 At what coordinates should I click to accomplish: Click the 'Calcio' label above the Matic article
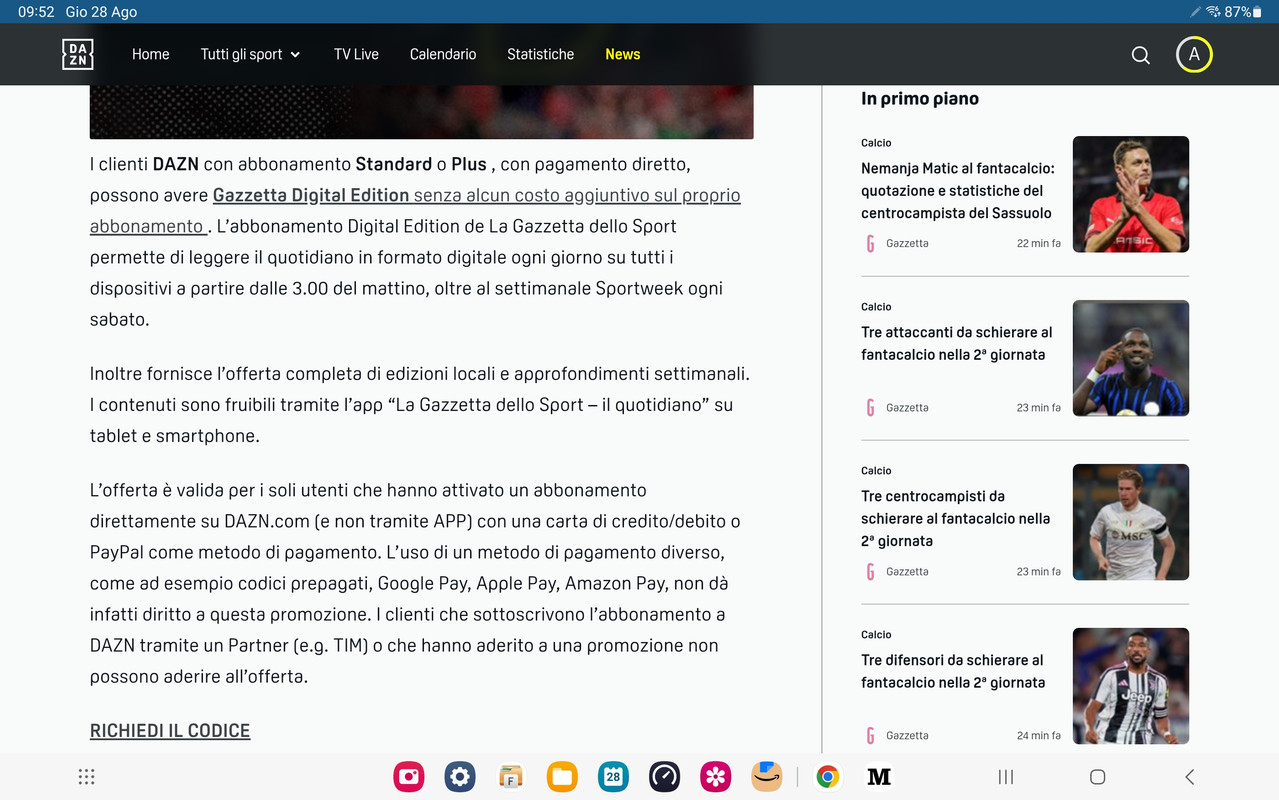pyautogui.click(x=876, y=143)
